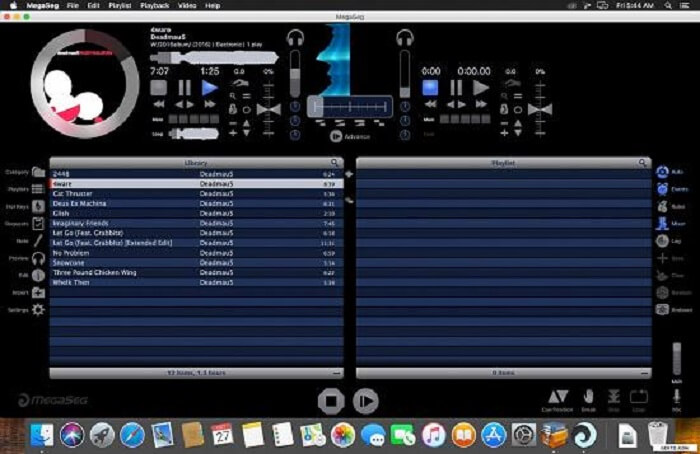Open the Edit menu
700x454 pixels.
93,6
